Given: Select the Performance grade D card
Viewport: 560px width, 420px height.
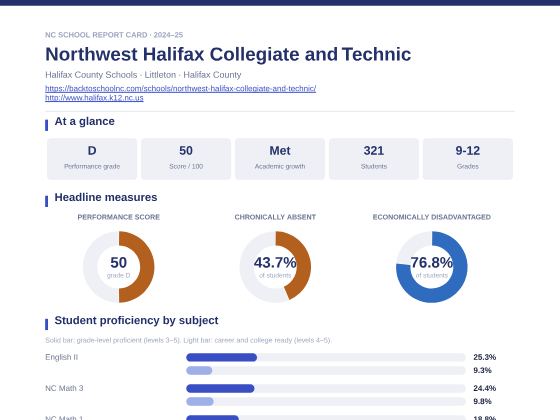Looking at the screenshot, I should click(92, 159).
